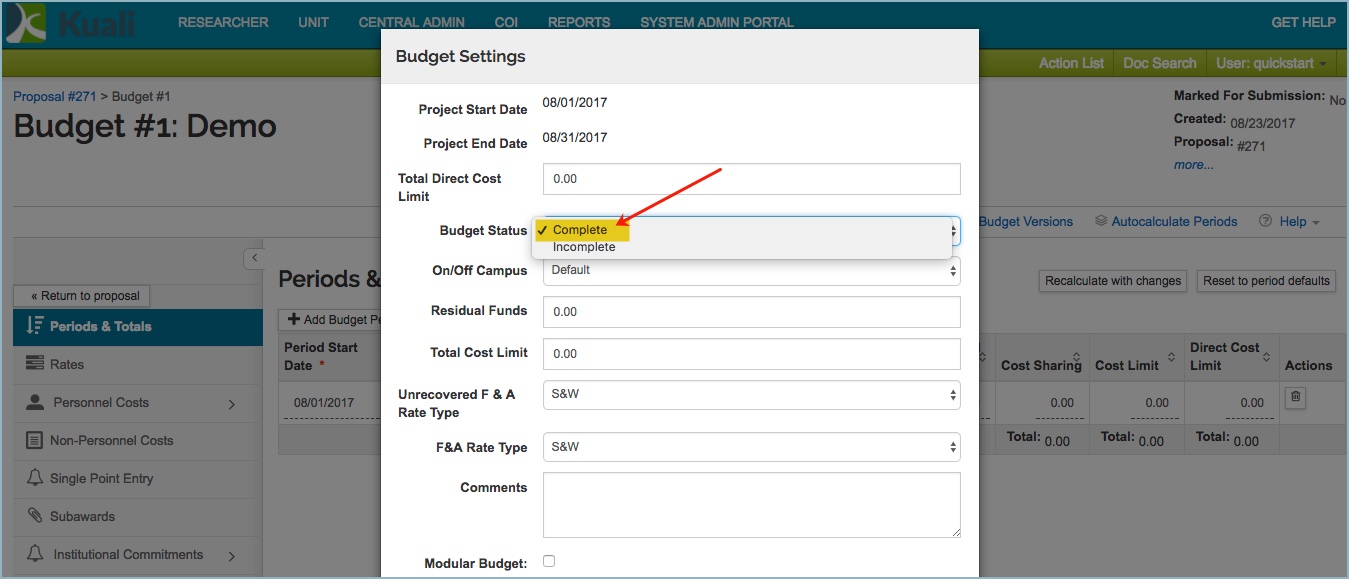The width and height of the screenshot is (1349, 579).
Task: Open Unrecovered F & A Rate Type dropdown
Action: click(751, 394)
